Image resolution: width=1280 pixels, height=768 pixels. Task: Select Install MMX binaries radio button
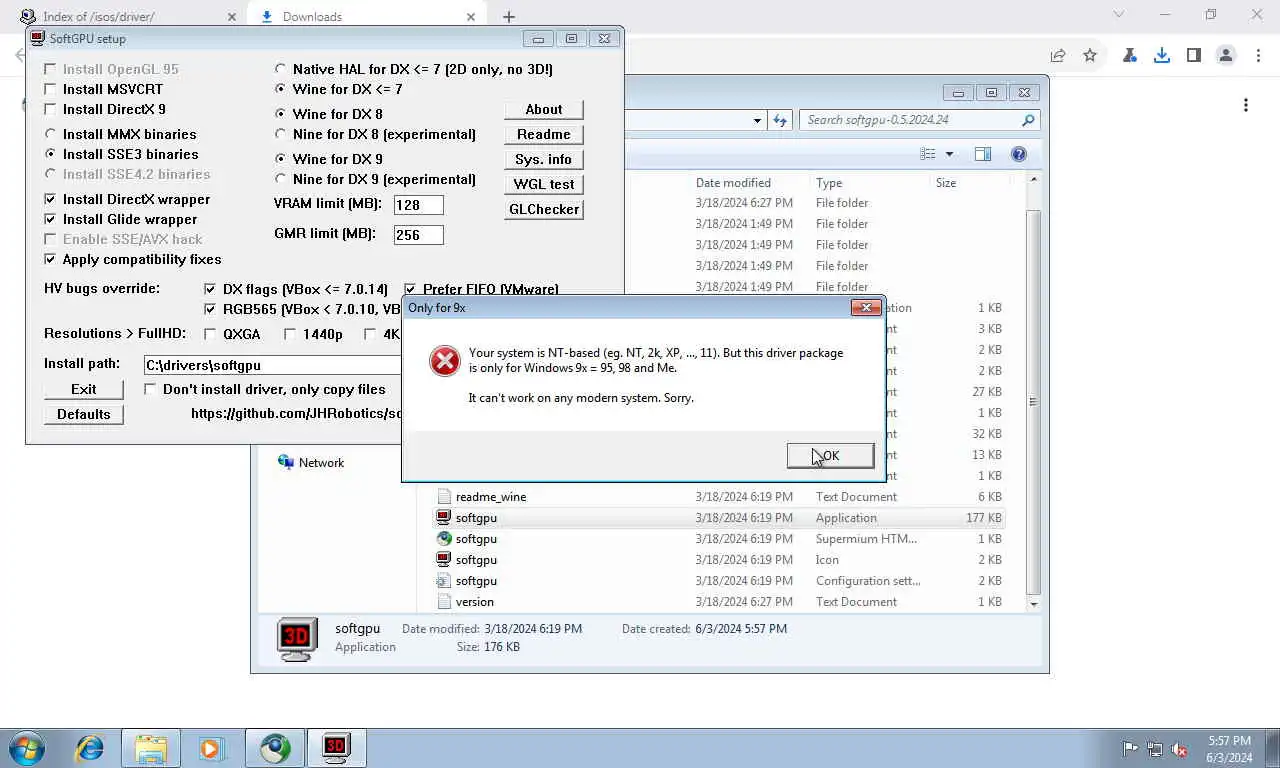coord(50,134)
